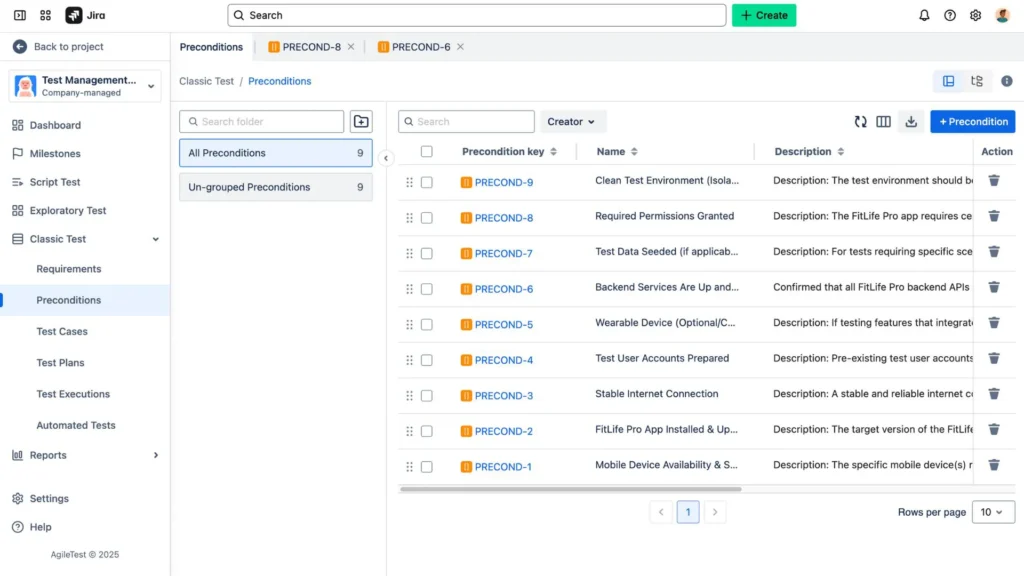Switch to the PRECOND-8 tab
The width and height of the screenshot is (1024, 576).
pos(311,47)
